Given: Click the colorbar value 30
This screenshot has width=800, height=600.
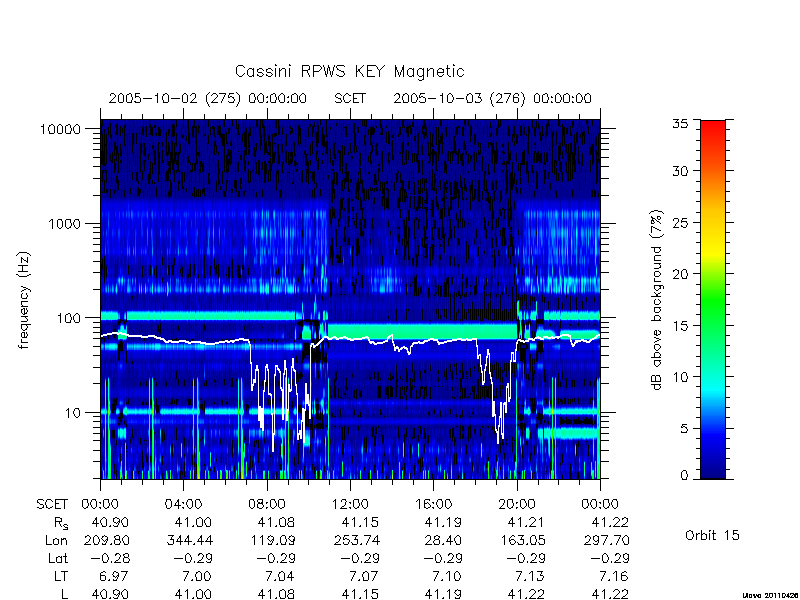Looking at the screenshot, I should pyautogui.click(x=680, y=171).
